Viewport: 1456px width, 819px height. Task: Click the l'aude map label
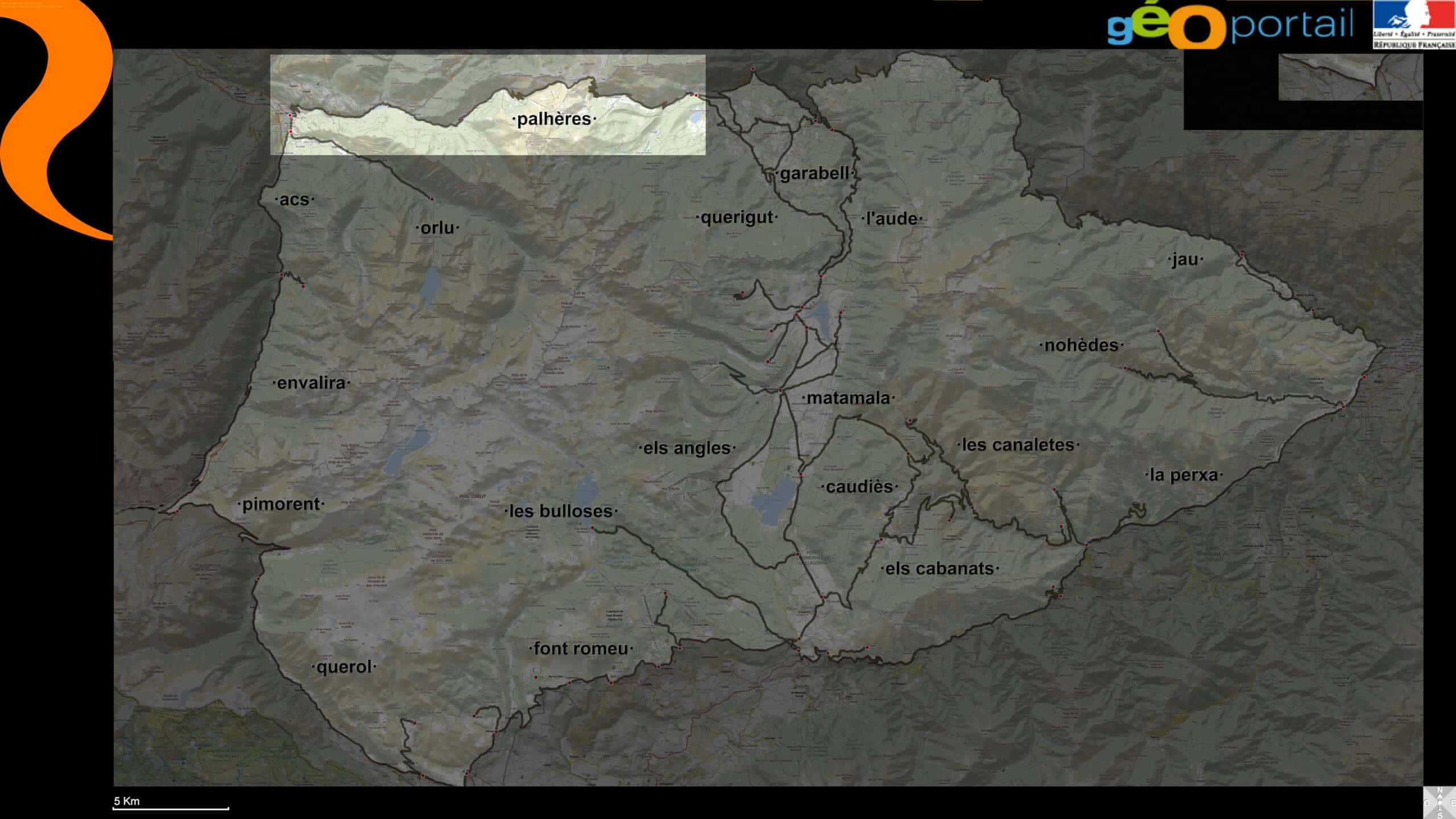pos(891,218)
